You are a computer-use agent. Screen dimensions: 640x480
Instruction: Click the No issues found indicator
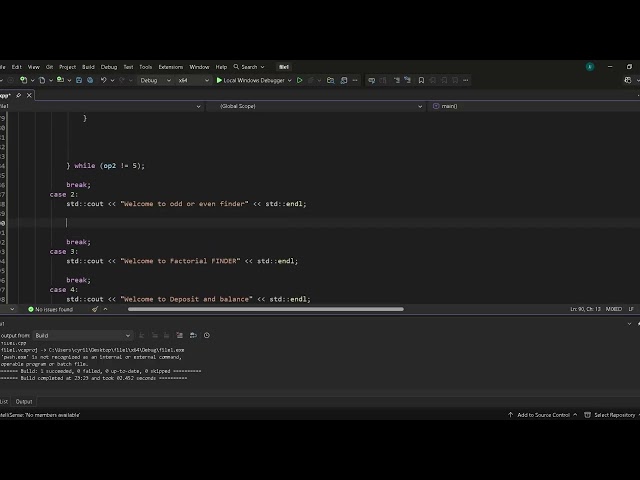50,309
